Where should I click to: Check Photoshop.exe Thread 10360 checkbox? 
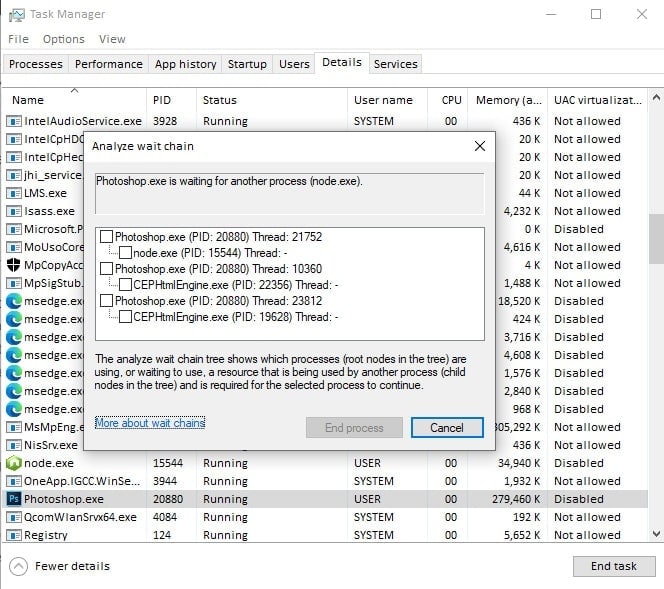(106, 269)
